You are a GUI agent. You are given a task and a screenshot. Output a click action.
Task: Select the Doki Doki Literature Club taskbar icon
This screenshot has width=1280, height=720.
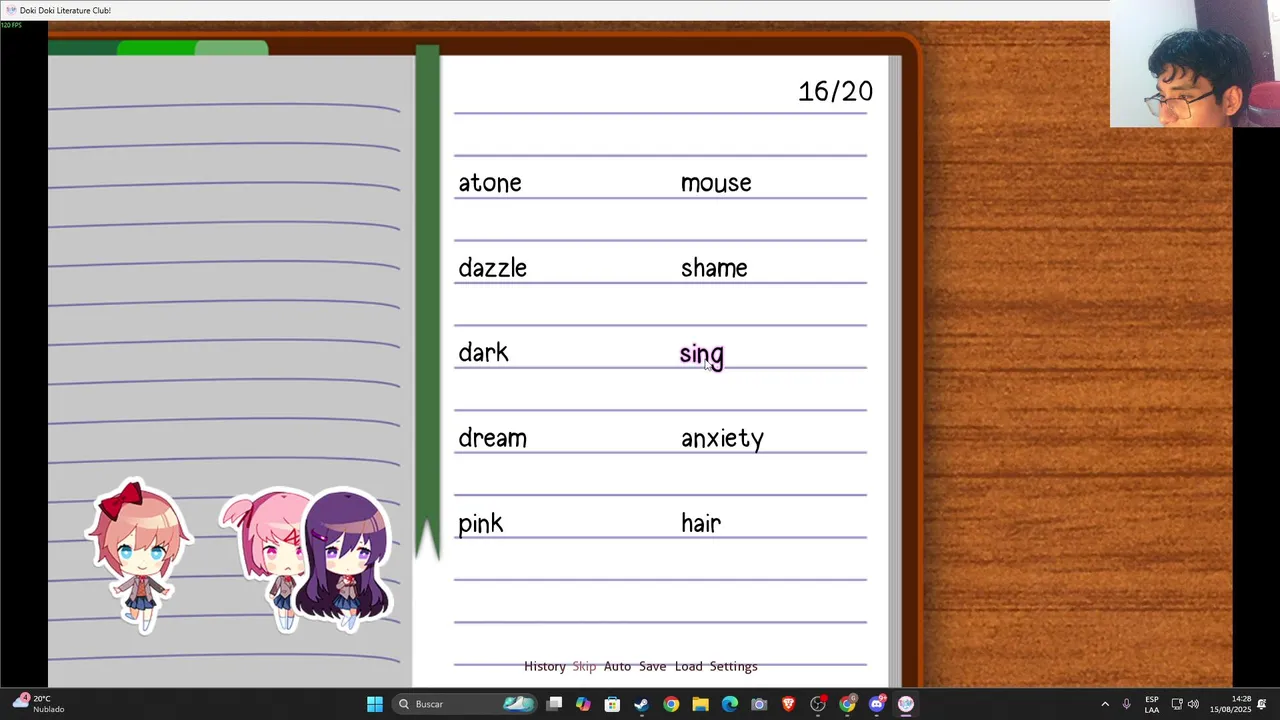(906, 704)
